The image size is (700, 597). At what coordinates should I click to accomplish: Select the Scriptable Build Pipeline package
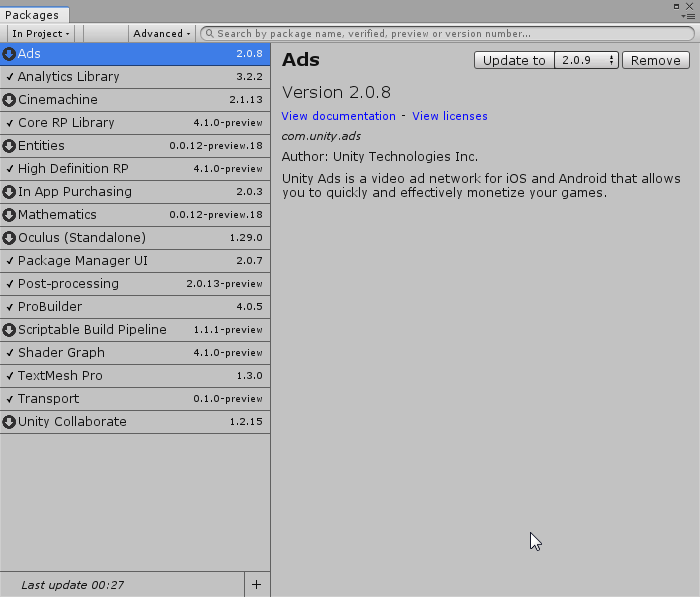click(x=135, y=330)
